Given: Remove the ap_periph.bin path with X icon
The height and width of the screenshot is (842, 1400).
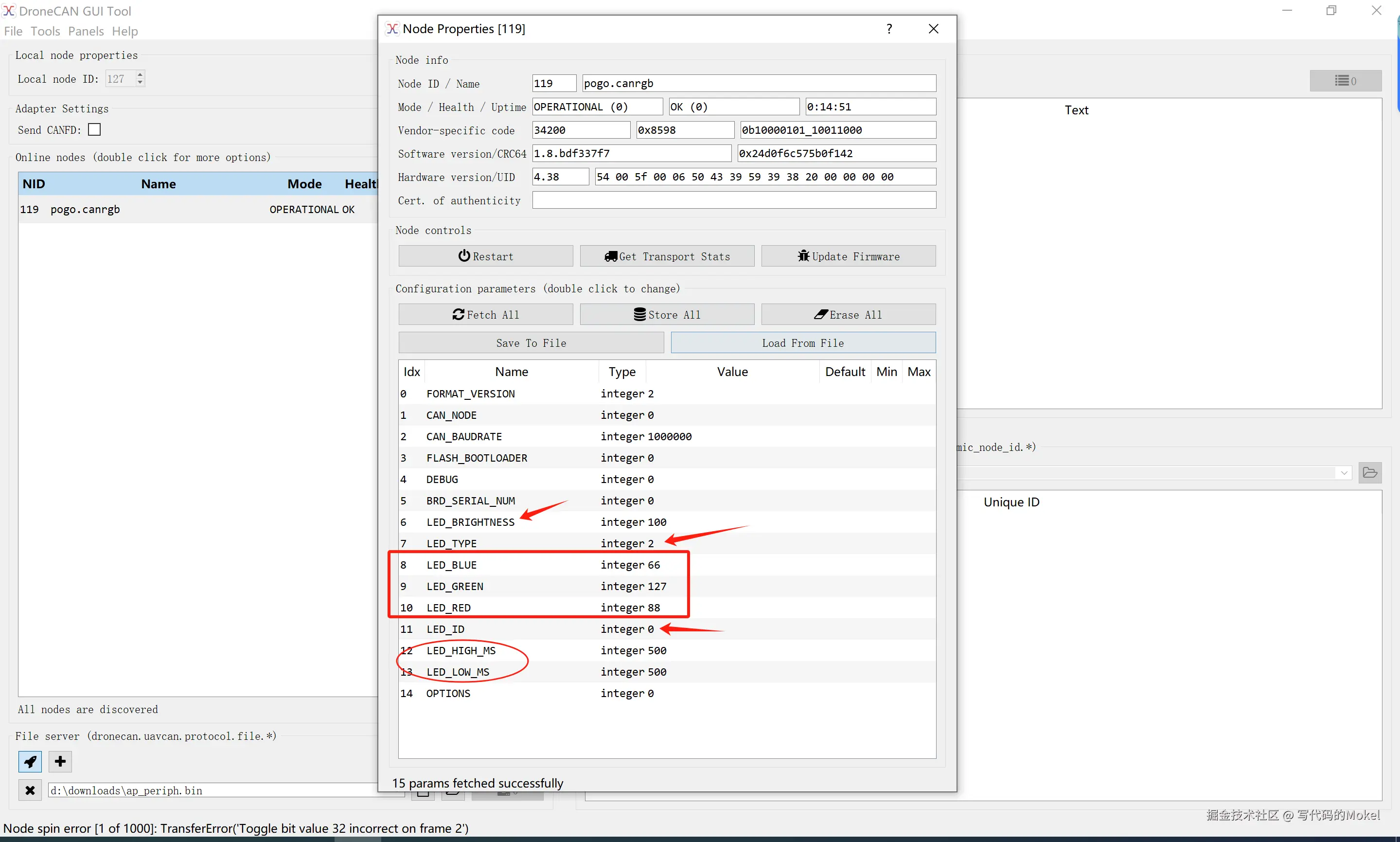Looking at the screenshot, I should [30, 790].
